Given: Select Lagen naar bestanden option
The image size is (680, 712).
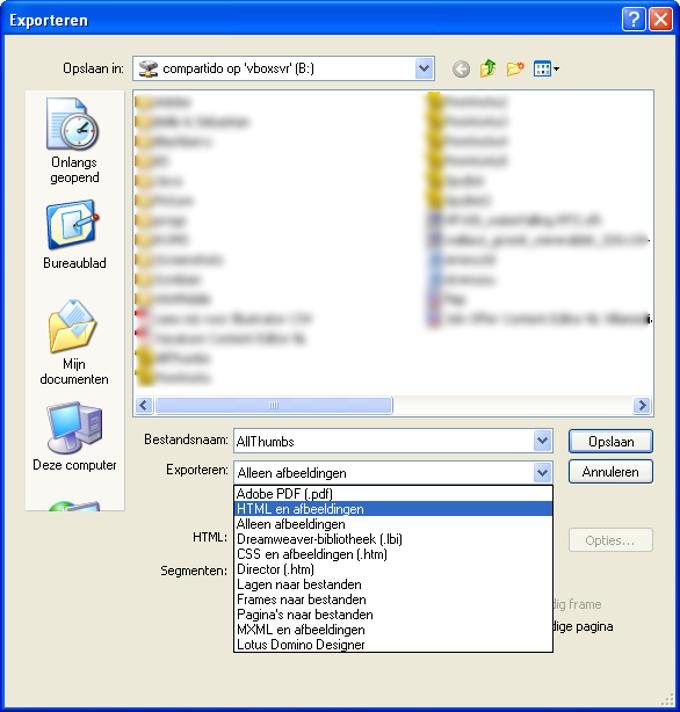Looking at the screenshot, I should tap(393, 584).
